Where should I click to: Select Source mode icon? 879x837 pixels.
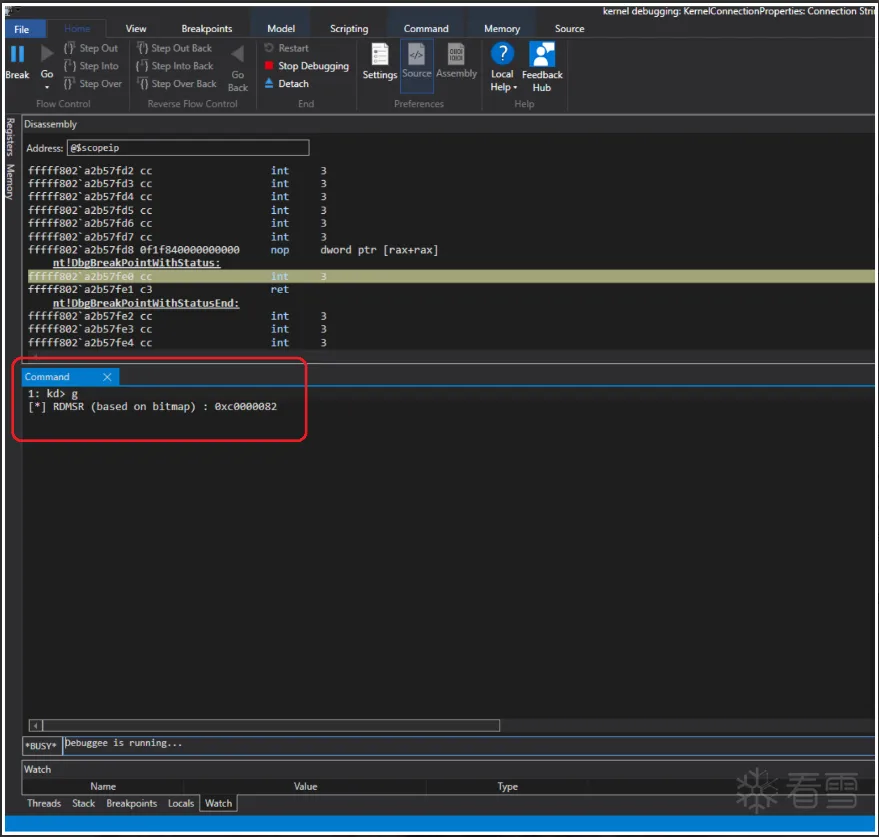click(x=417, y=54)
